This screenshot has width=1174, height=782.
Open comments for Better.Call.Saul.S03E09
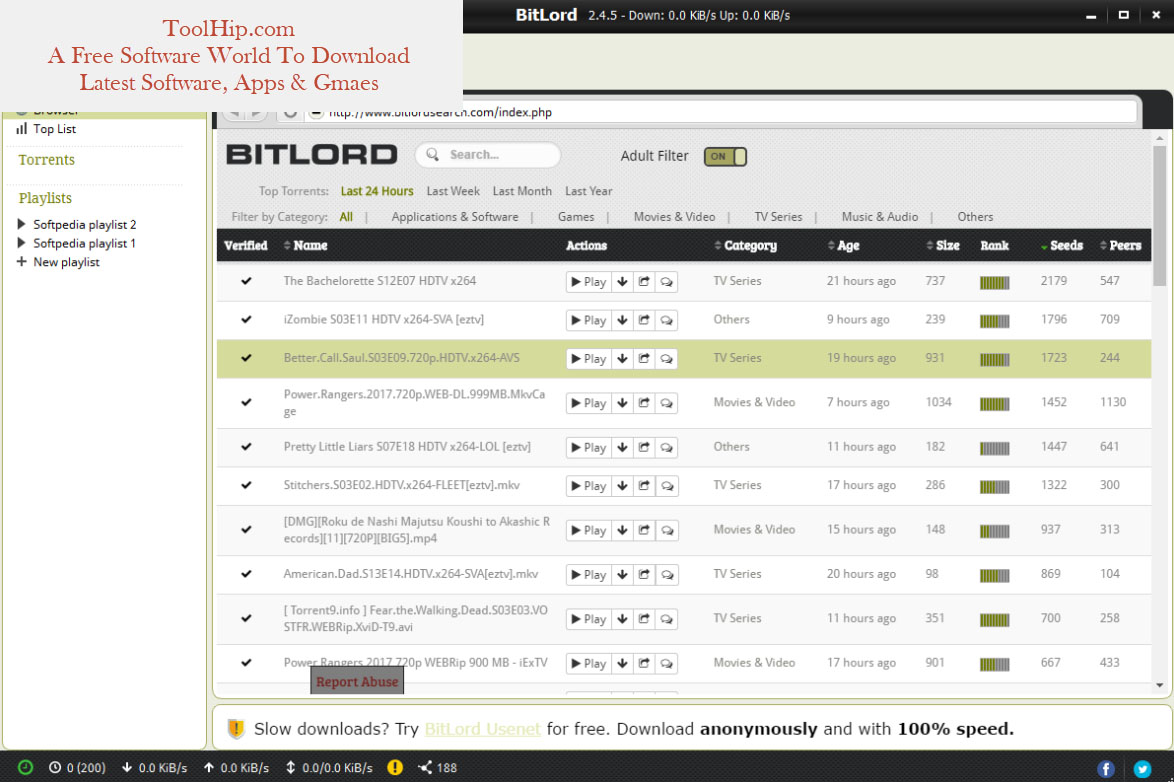tap(666, 359)
